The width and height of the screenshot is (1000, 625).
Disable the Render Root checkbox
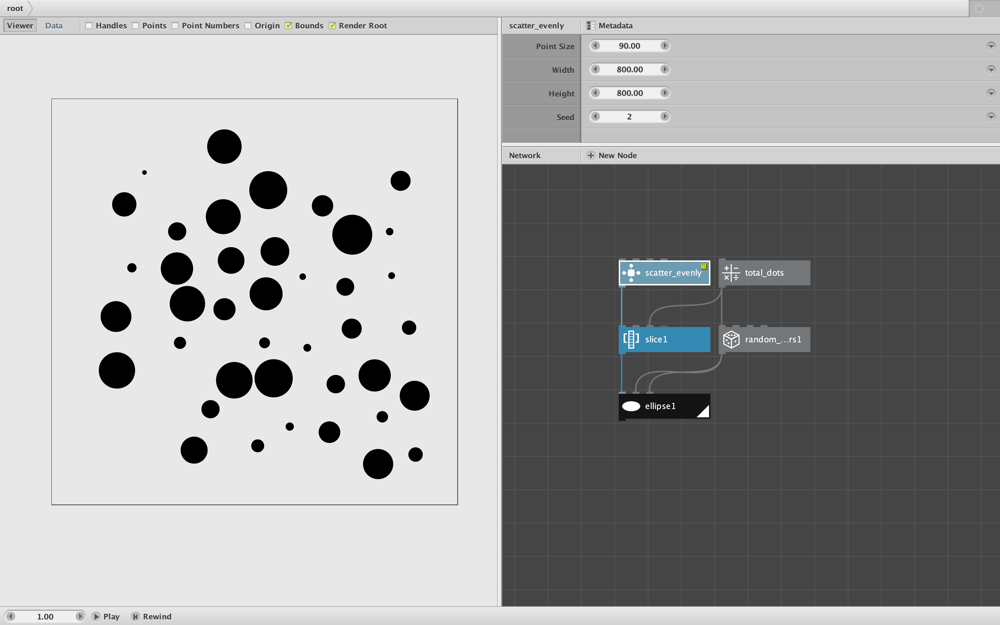point(332,26)
